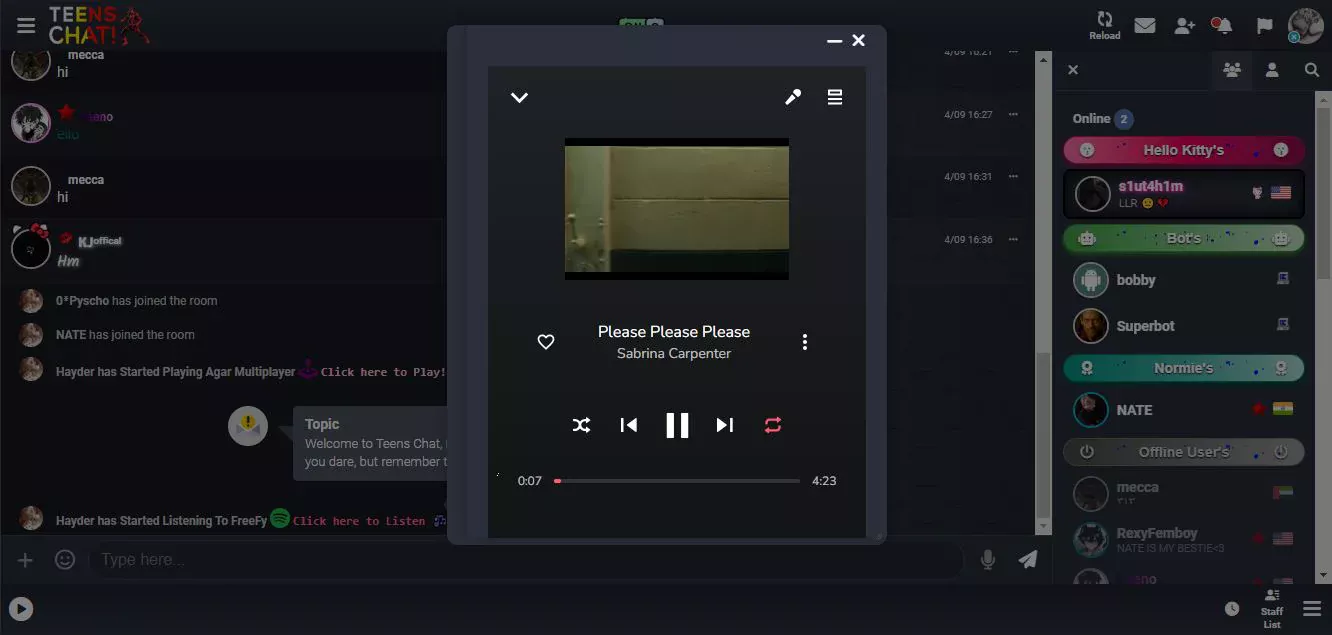Open the clock icon in bottom bar
The height and width of the screenshot is (635, 1332).
pos(1232,609)
